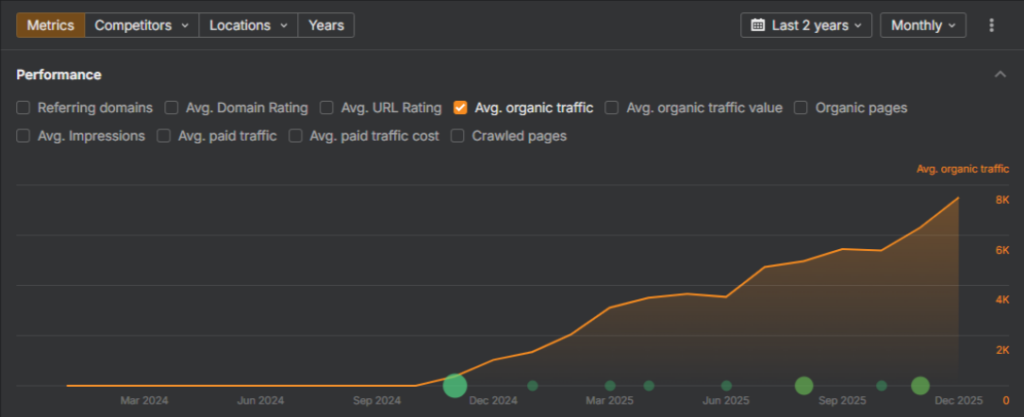Image resolution: width=1024 pixels, height=417 pixels.
Task: Click the small green dot near Jun 2025
Action: [x=727, y=385]
